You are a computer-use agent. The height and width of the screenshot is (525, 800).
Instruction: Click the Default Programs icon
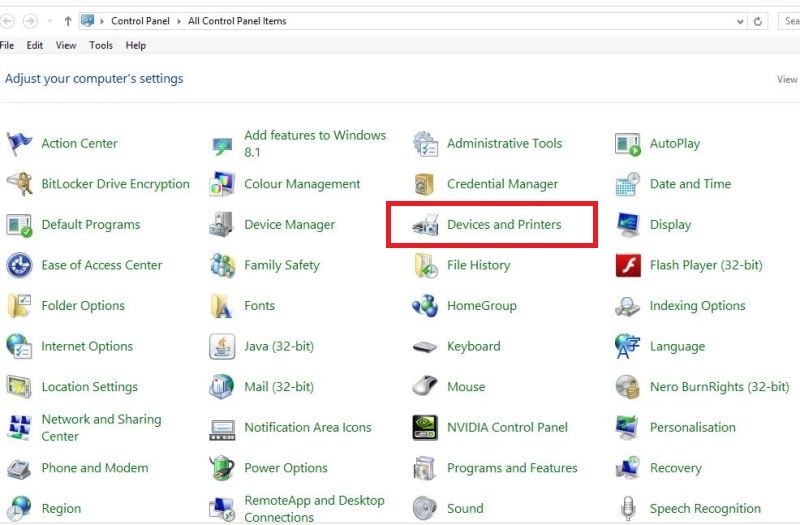pyautogui.click(x=19, y=224)
